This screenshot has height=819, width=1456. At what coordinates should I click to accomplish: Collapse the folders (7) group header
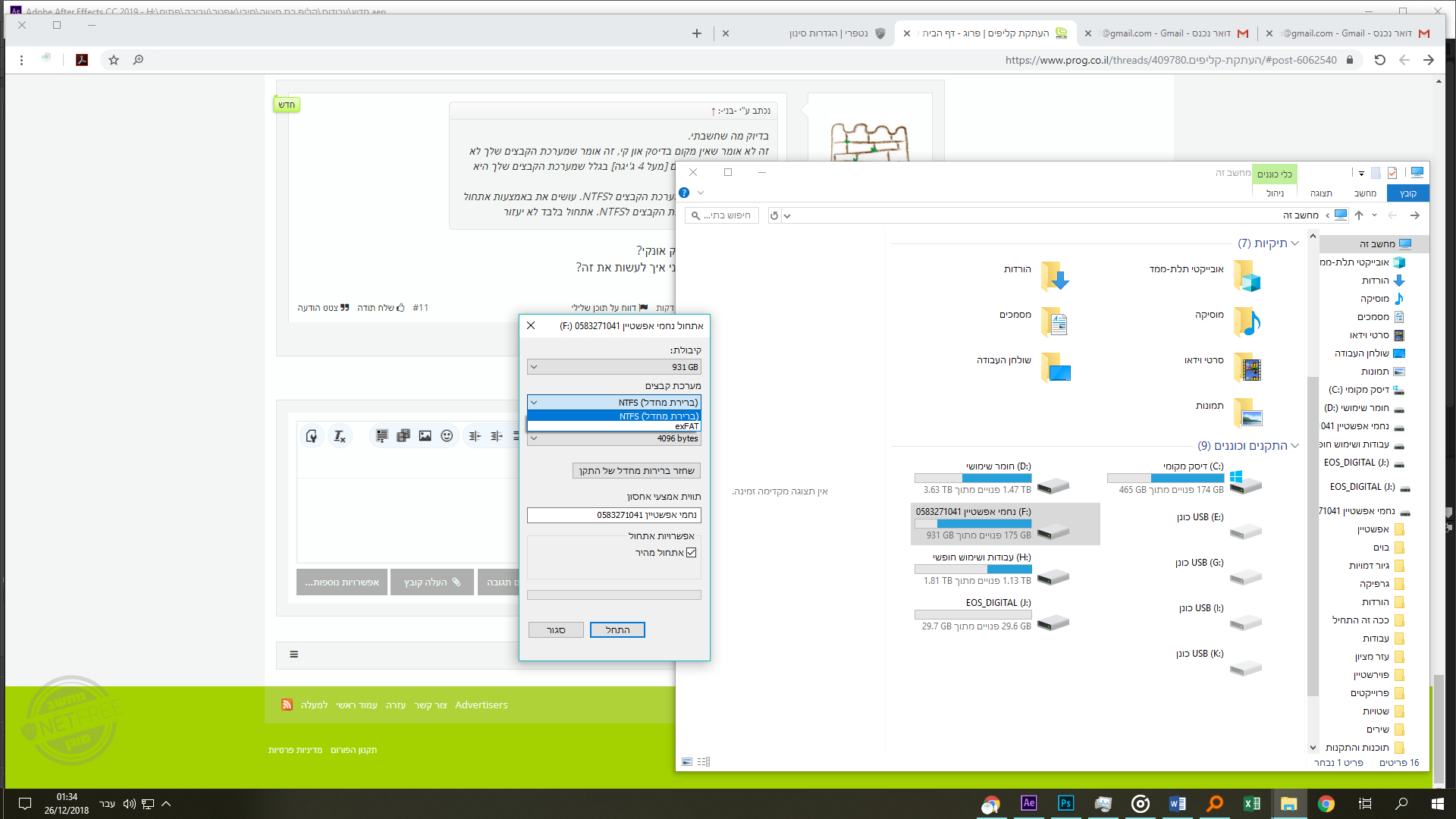pyautogui.click(x=1294, y=243)
